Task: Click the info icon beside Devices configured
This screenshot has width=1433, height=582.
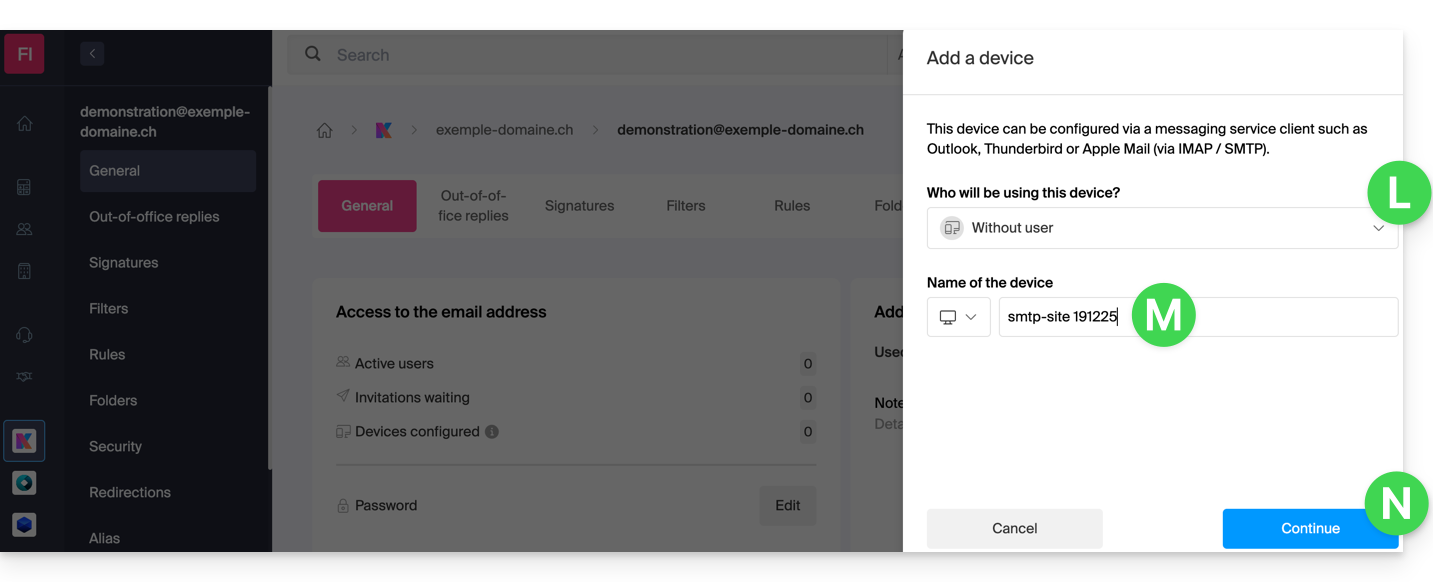Action: [x=492, y=432]
